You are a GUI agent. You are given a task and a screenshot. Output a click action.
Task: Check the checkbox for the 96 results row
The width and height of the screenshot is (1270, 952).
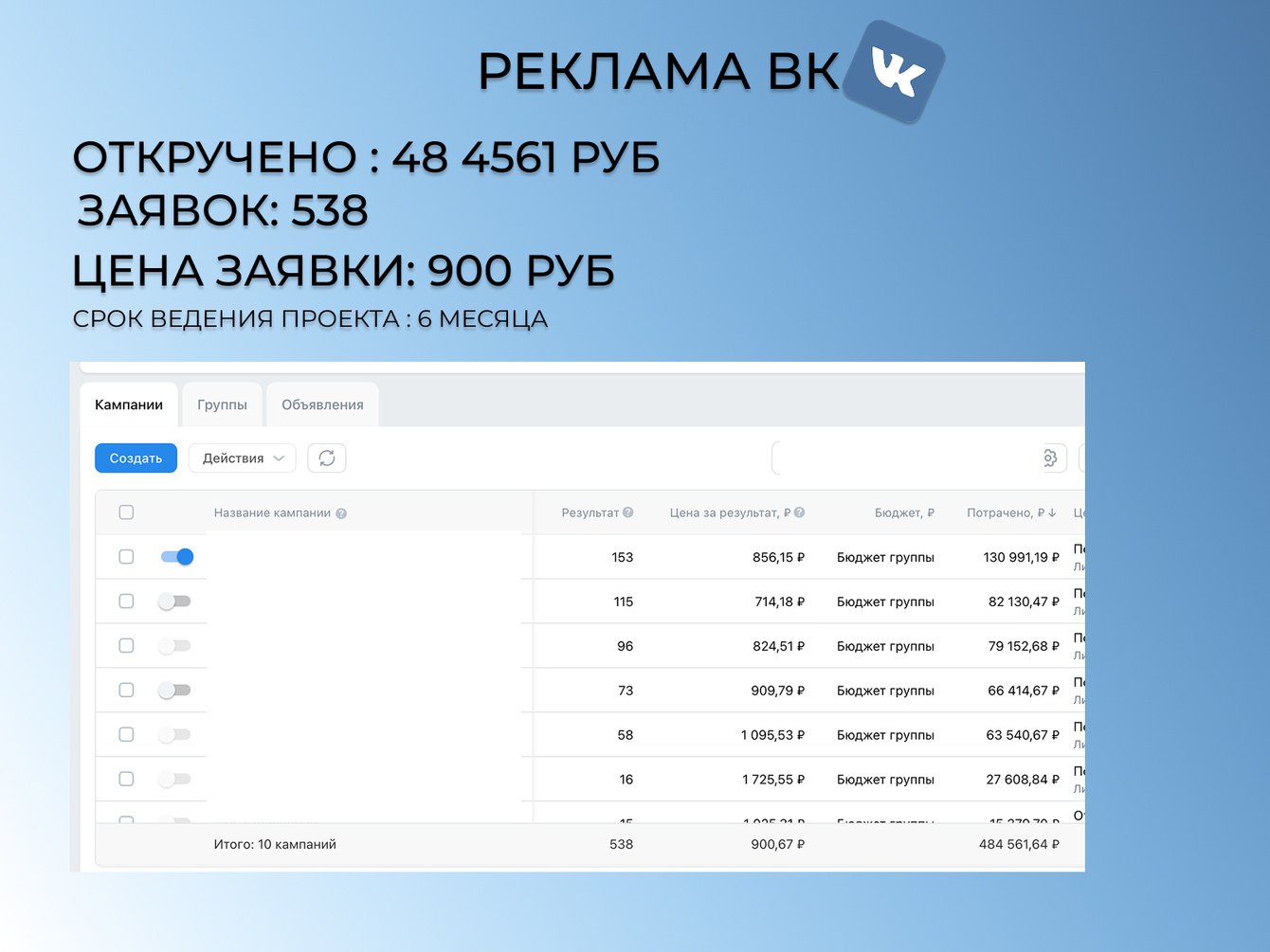126,646
